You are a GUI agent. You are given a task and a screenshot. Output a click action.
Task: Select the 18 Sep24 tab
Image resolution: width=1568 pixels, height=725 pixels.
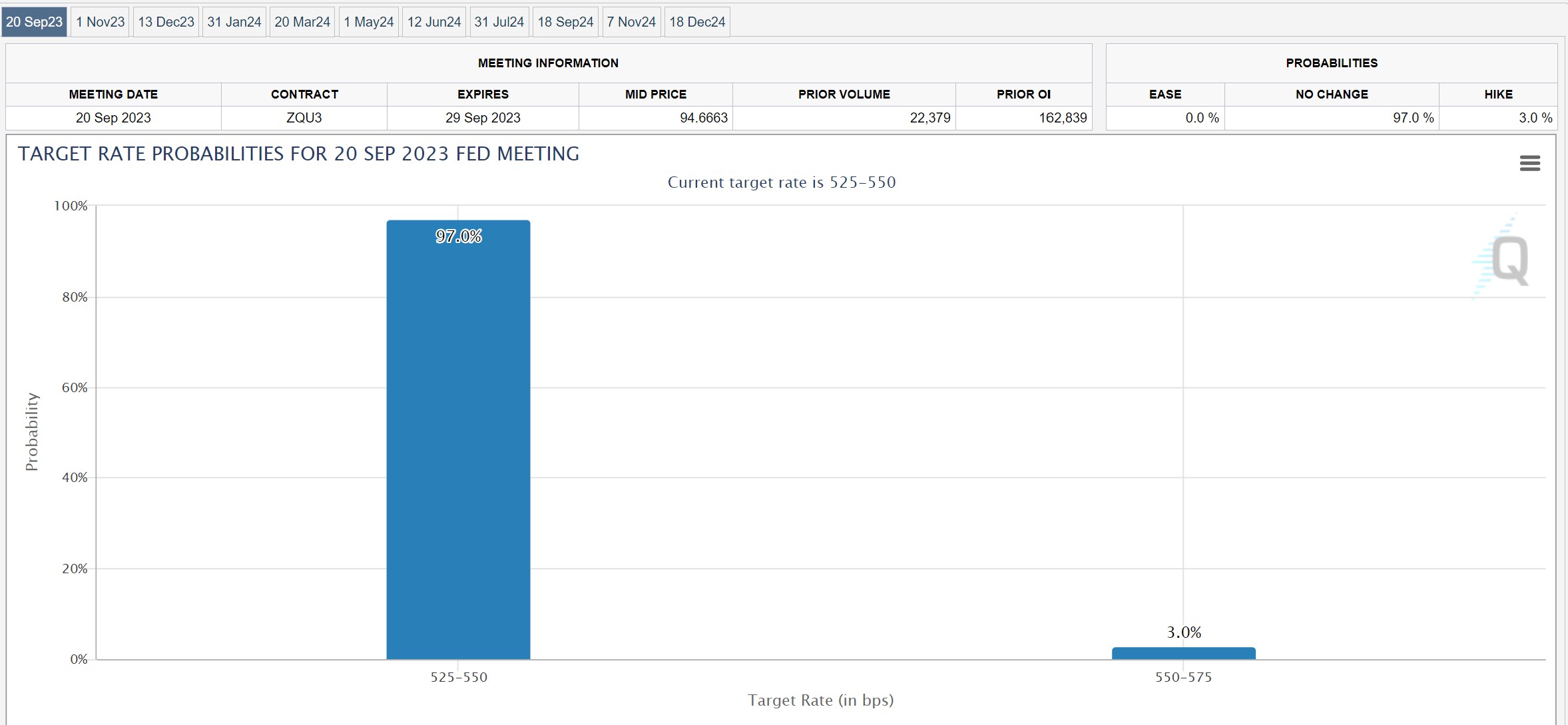565,22
